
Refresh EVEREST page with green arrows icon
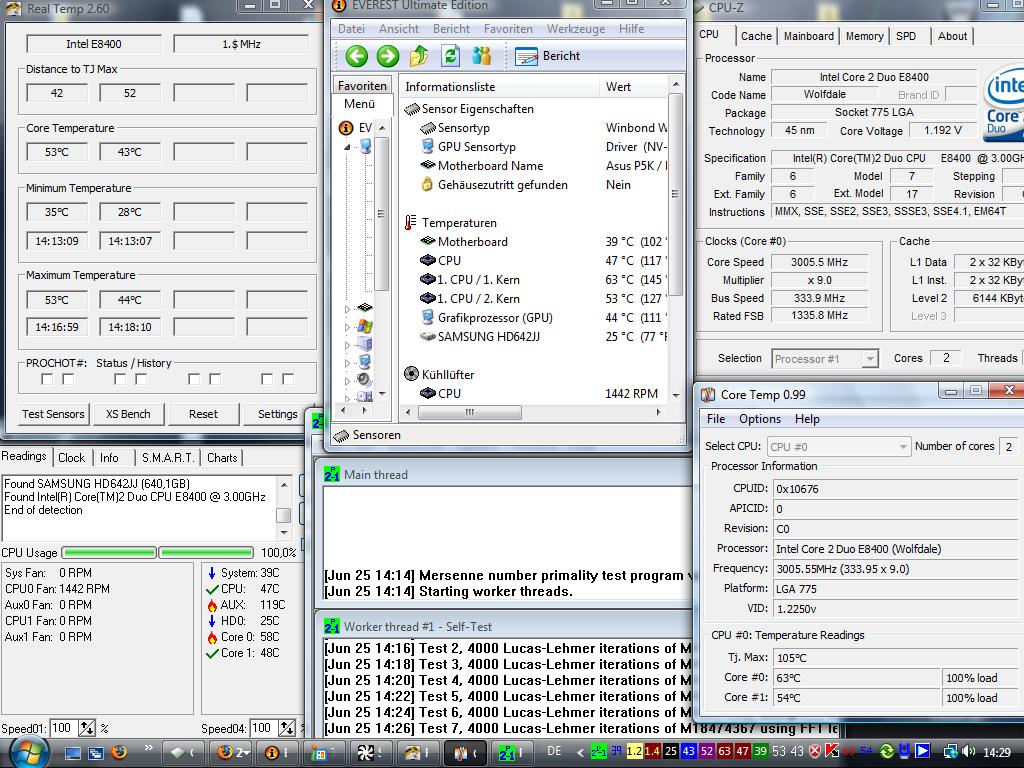click(x=451, y=56)
